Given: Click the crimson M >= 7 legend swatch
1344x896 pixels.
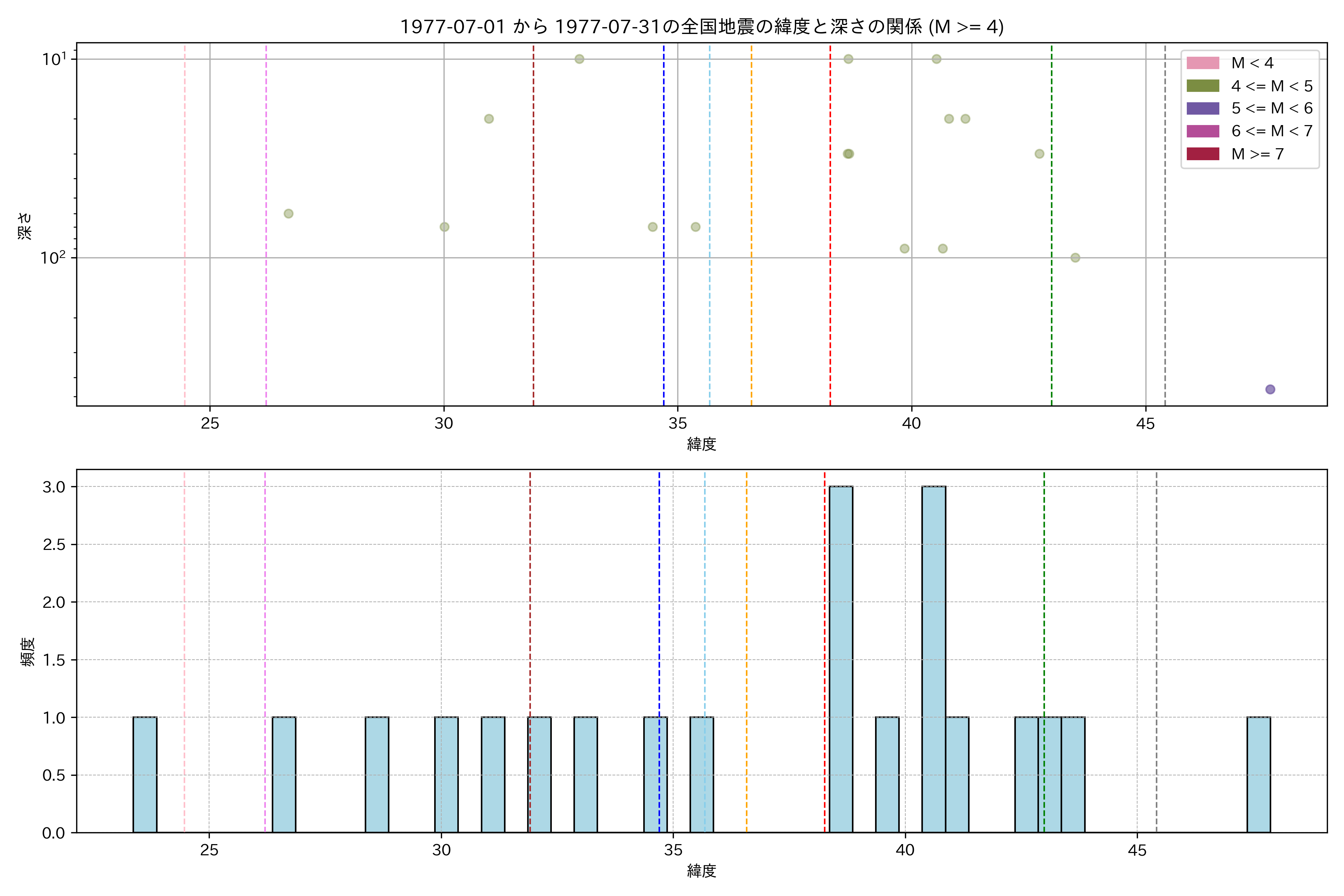Looking at the screenshot, I should 1203,154.
